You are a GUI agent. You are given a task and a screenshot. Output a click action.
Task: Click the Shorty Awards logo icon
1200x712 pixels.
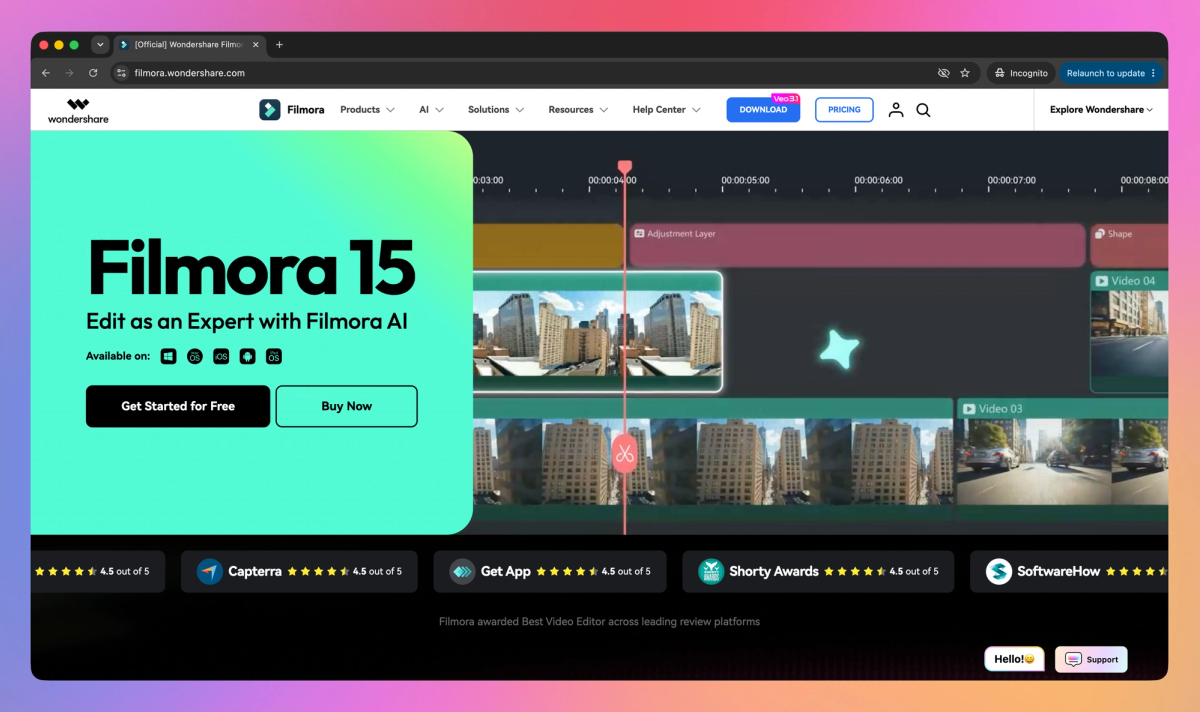[x=710, y=571]
